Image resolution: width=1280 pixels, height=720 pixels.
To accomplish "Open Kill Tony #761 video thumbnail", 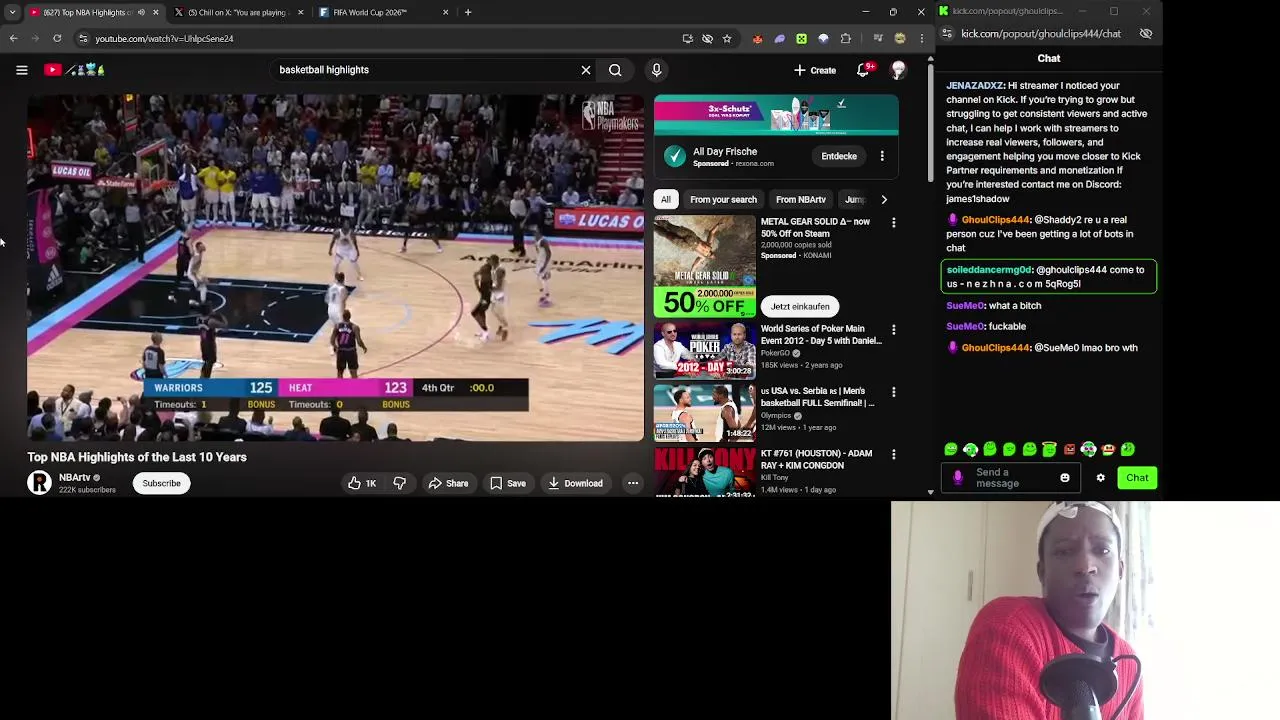I will point(705,471).
